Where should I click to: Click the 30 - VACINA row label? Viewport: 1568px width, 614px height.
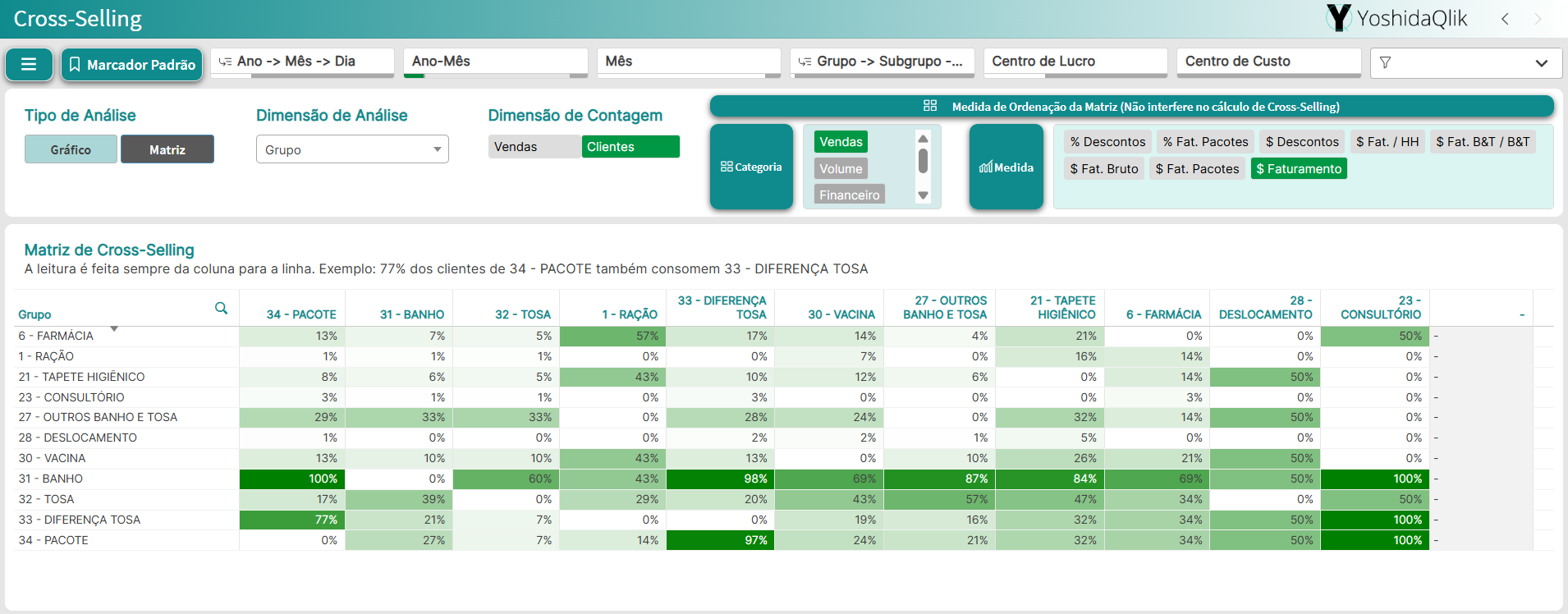click(x=52, y=458)
